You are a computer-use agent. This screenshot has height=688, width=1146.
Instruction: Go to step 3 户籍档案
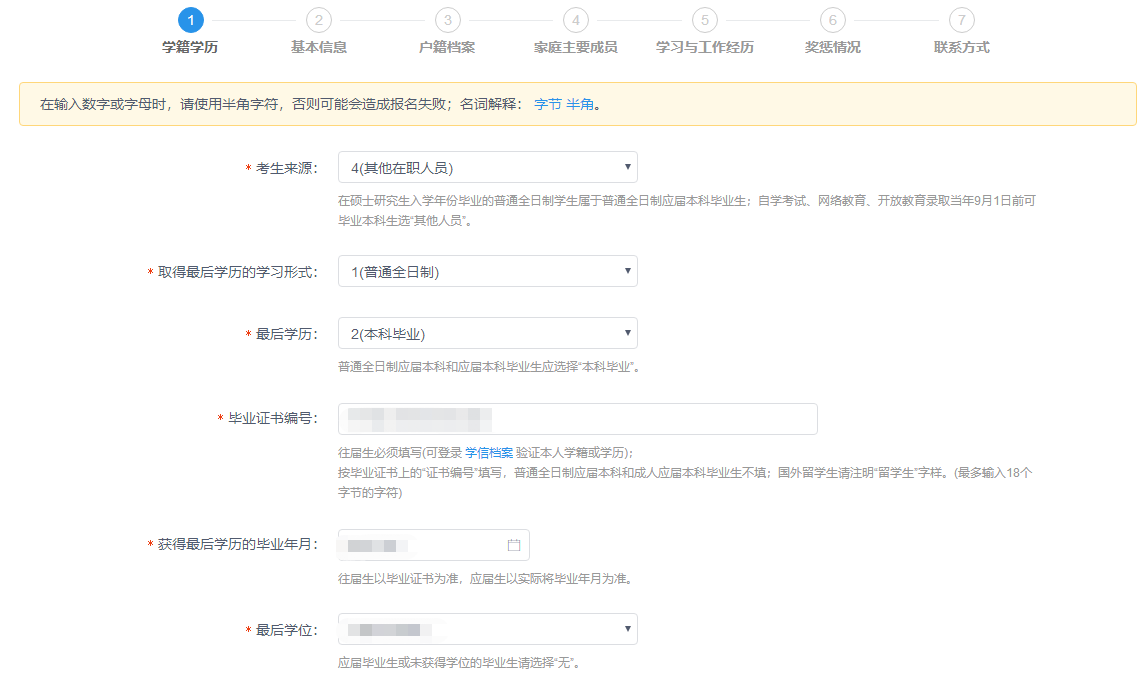pos(446,19)
